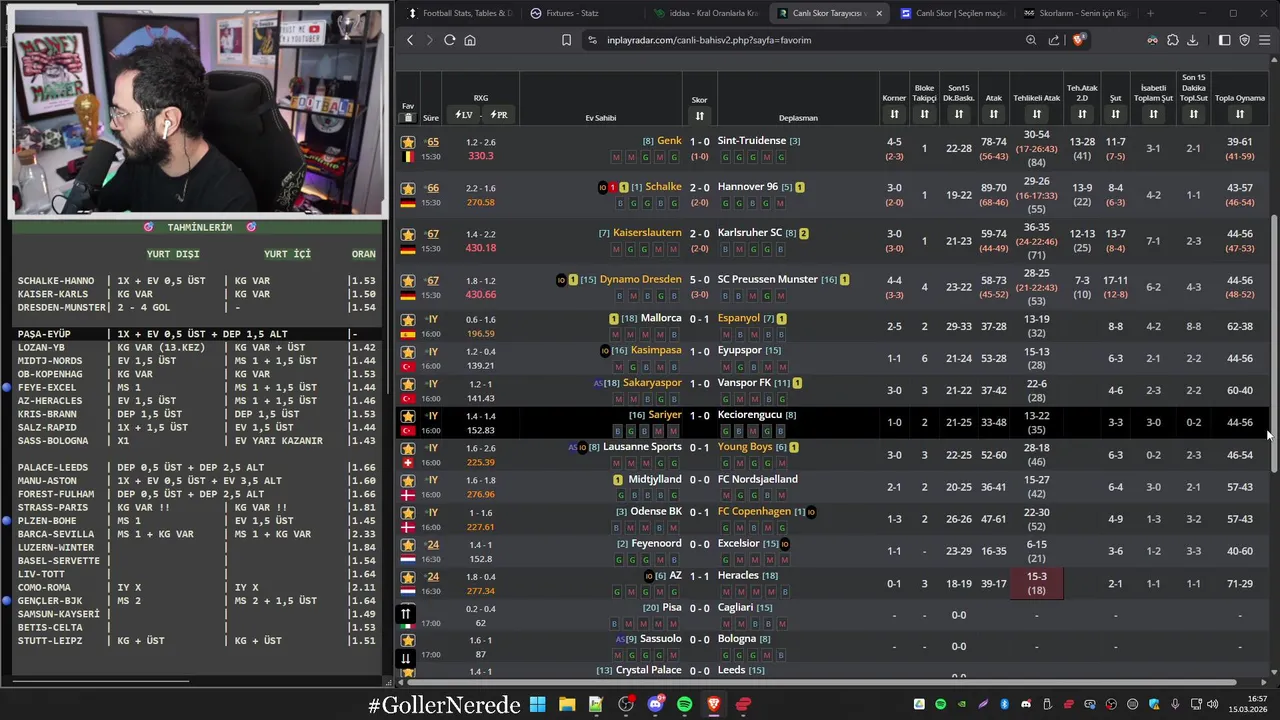Toggle favorite star for Dynamo Dresden match

(x=408, y=281)
